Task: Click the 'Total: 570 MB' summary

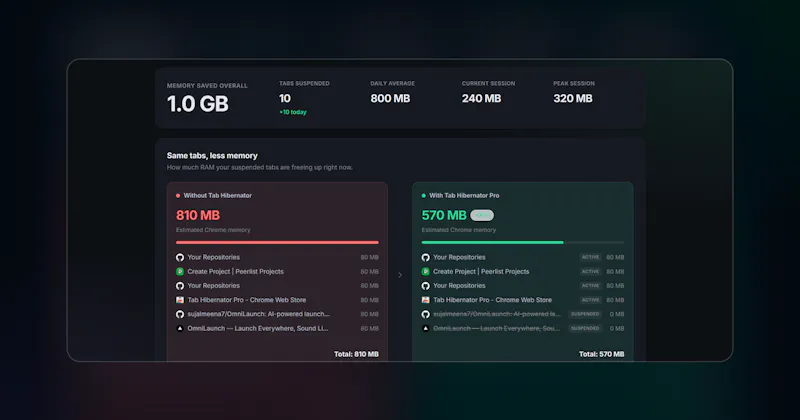Action: [x=602, y=354]
